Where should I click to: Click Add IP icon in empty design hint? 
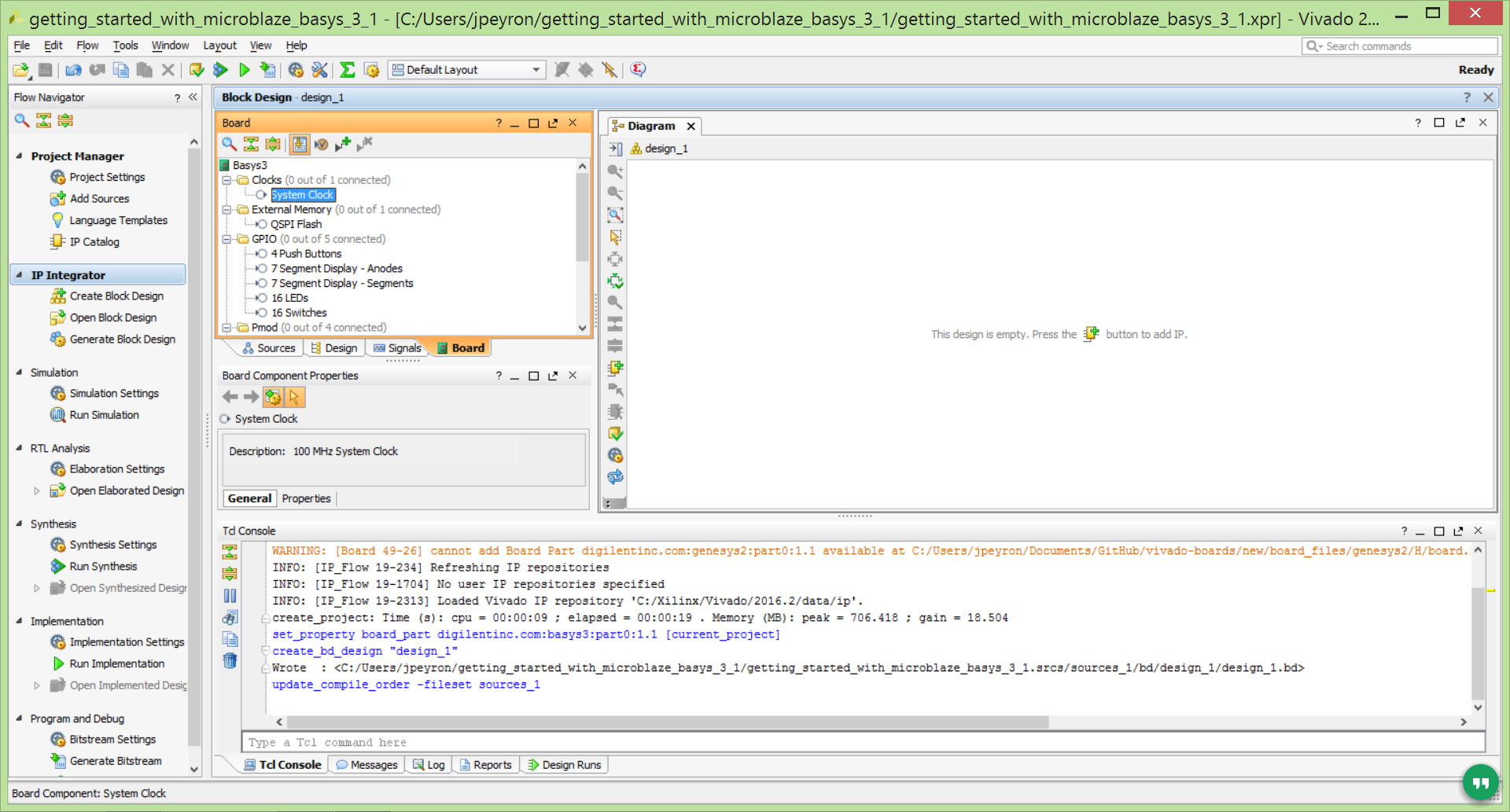pyautogui.click(x=1091, y=334)
